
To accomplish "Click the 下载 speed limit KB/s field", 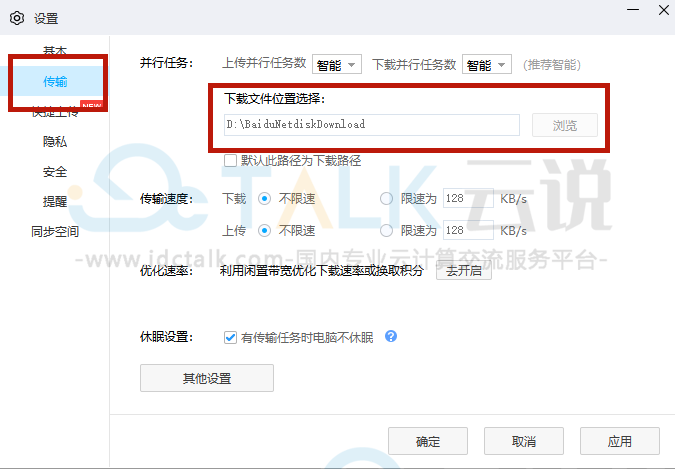I will [468, 199].
